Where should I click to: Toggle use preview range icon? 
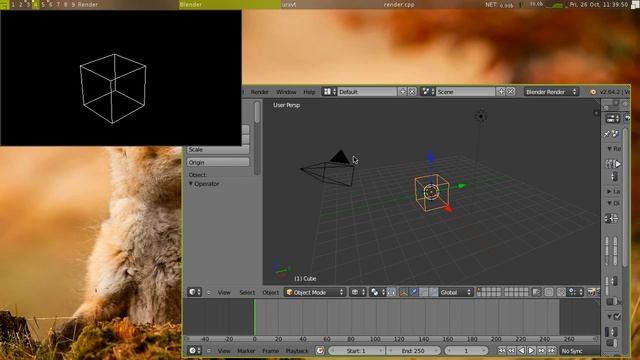point(320,351)
